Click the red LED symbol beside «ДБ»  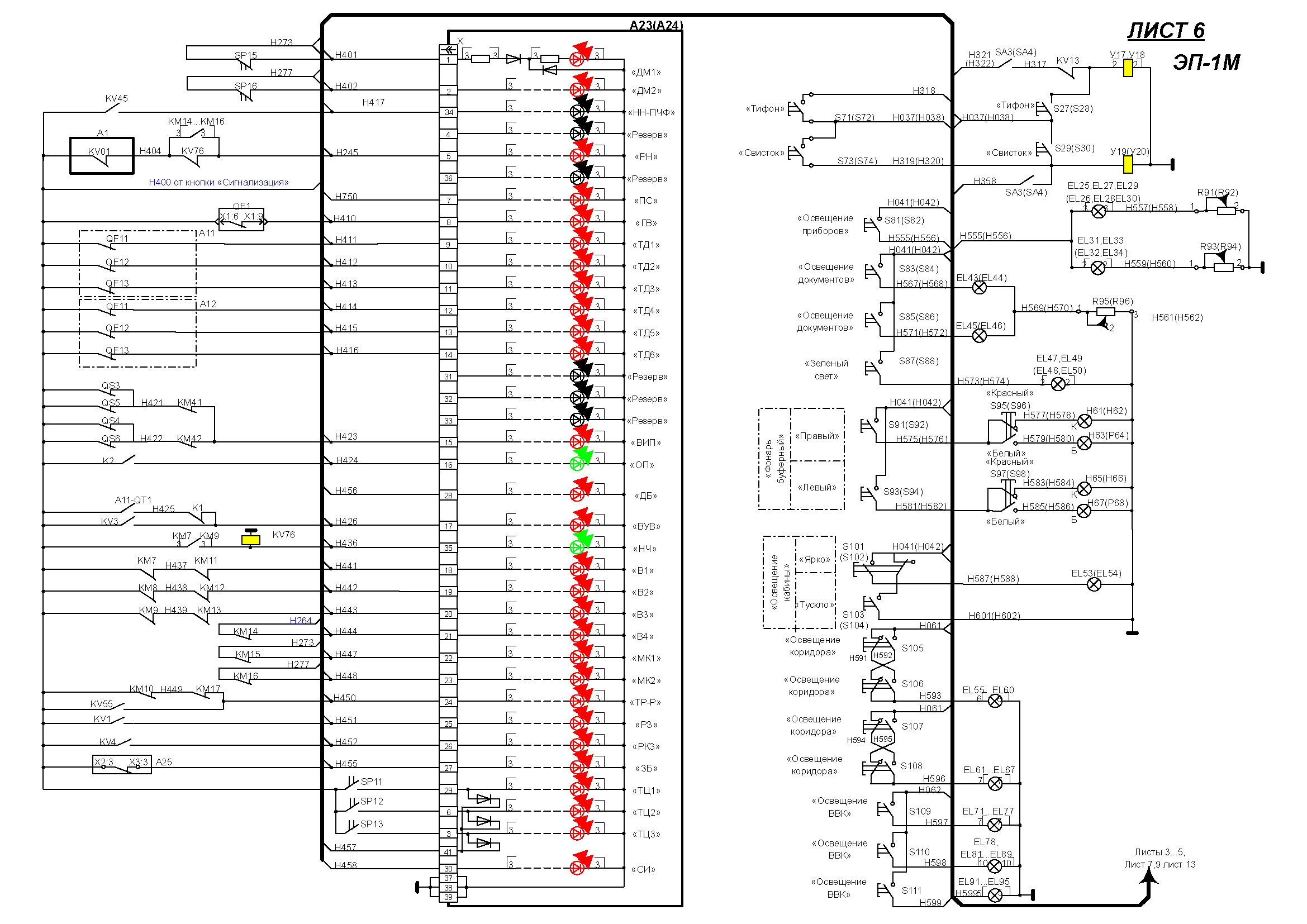pos(577,494)
